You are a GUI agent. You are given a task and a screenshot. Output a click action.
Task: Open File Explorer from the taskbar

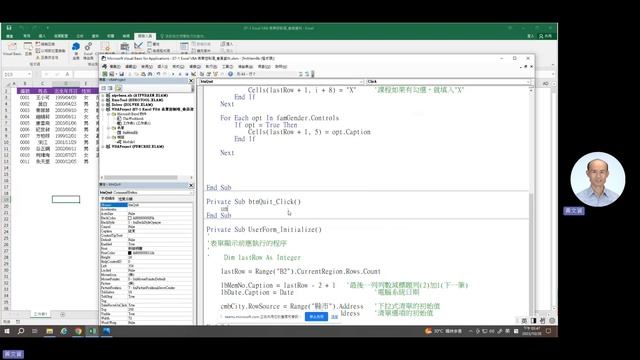click(49, 331)
